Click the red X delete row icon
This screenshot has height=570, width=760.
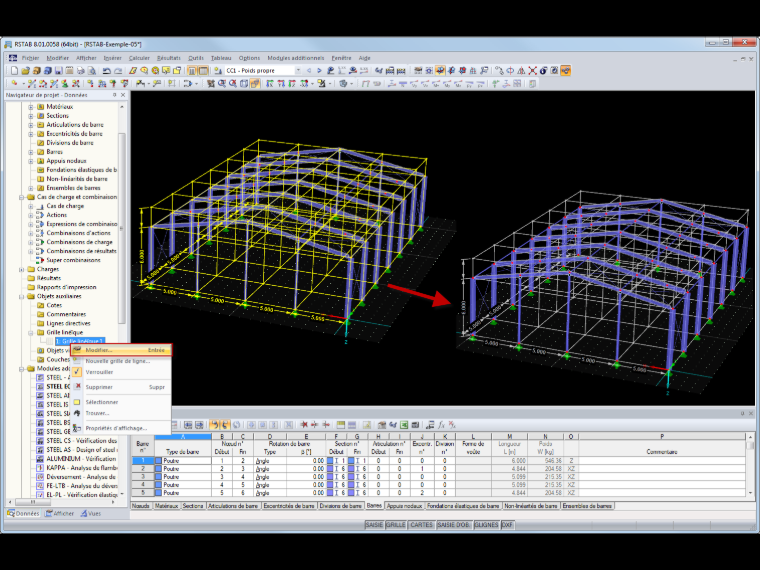click(304, 425)
